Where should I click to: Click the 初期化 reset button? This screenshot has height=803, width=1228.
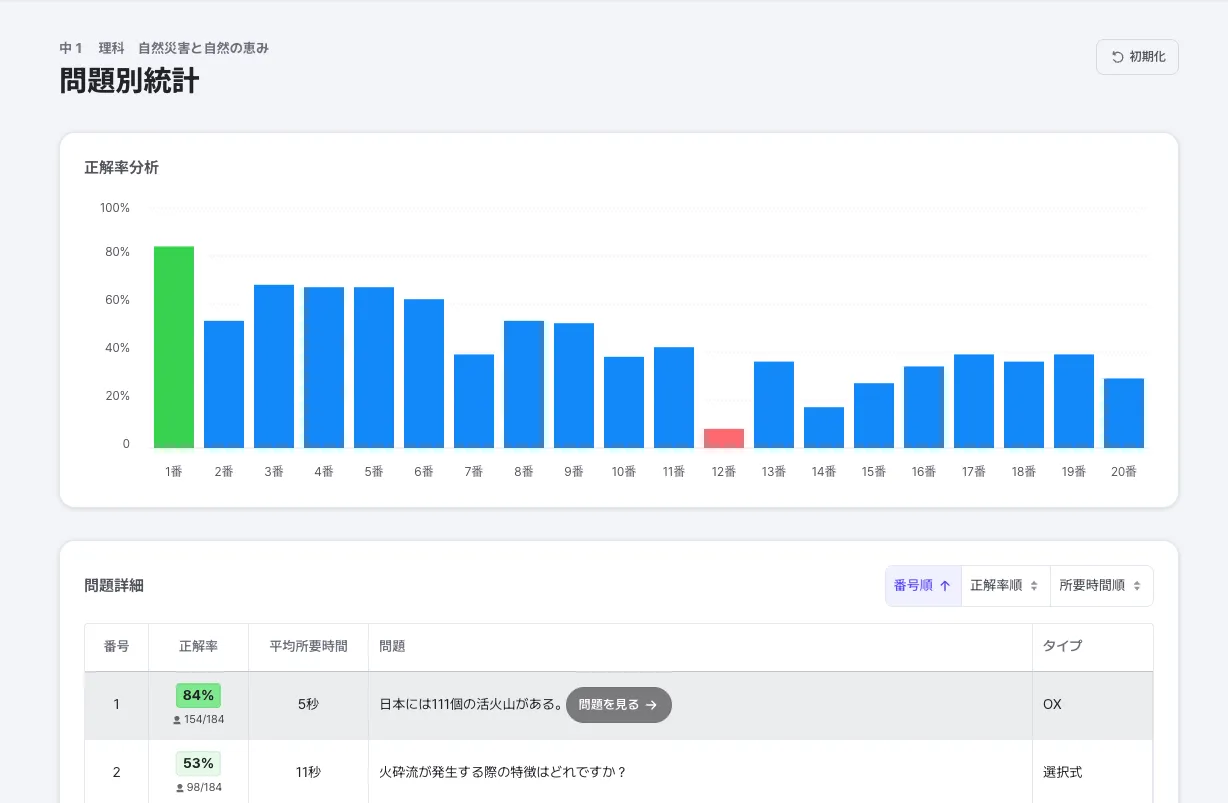pyautogui.click(x=1137, y=57)
